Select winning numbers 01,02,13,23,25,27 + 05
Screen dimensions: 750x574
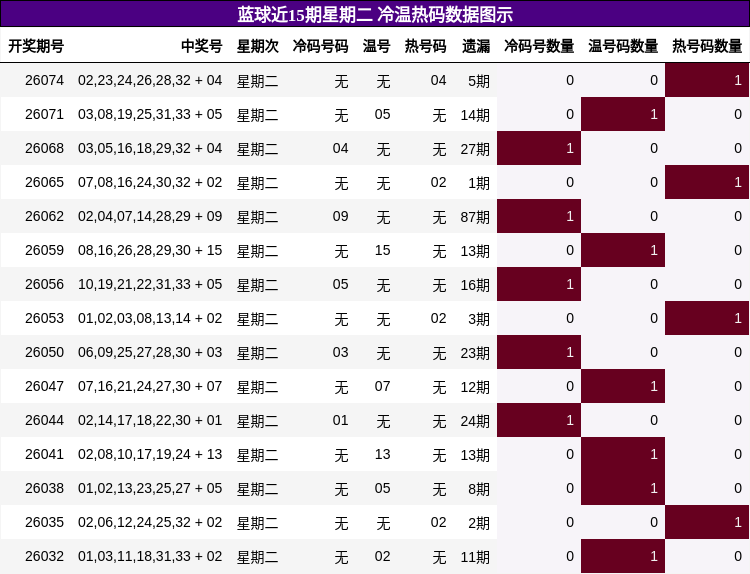point(150,488)
